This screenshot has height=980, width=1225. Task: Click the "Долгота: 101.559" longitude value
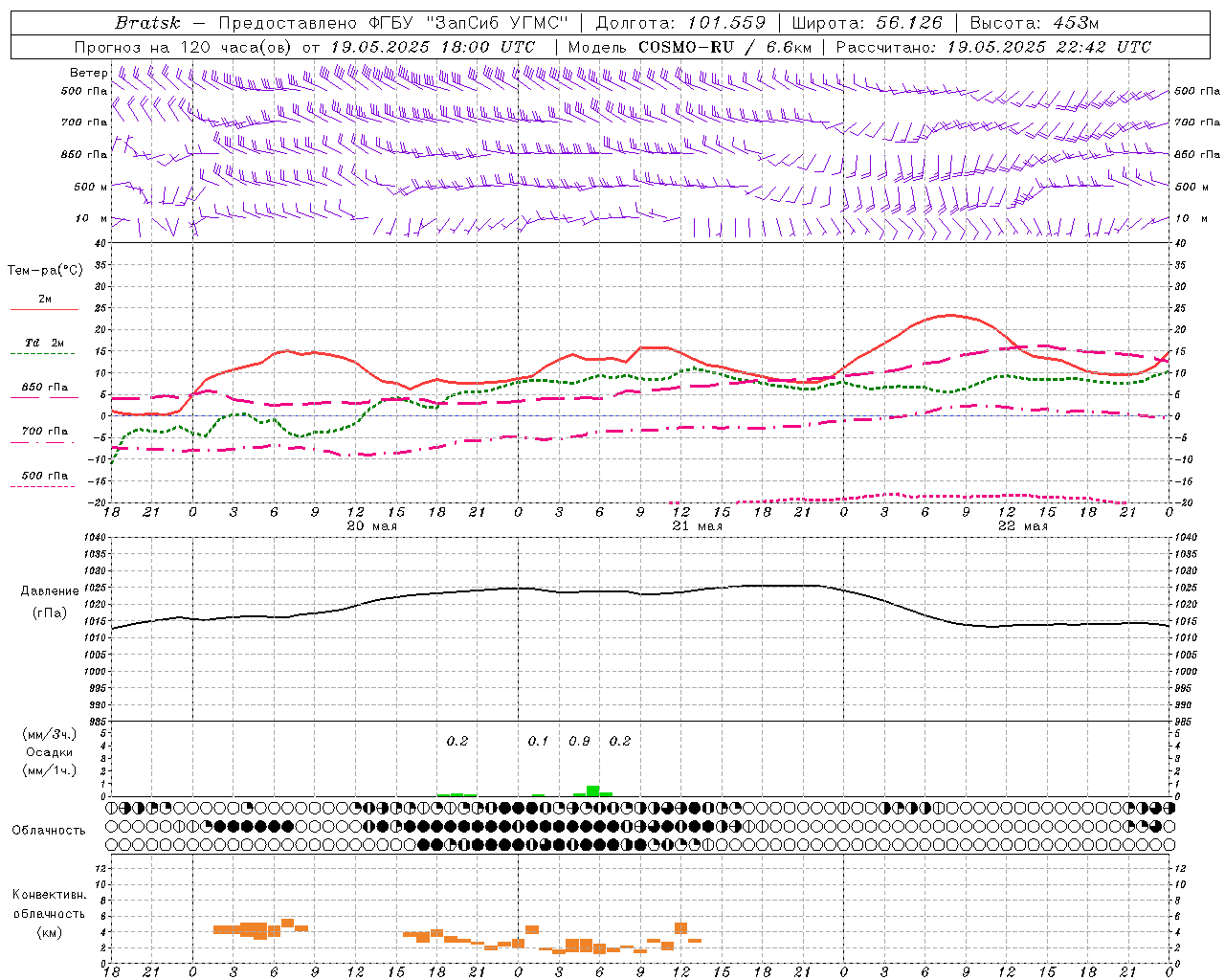[x=680, y=23]
